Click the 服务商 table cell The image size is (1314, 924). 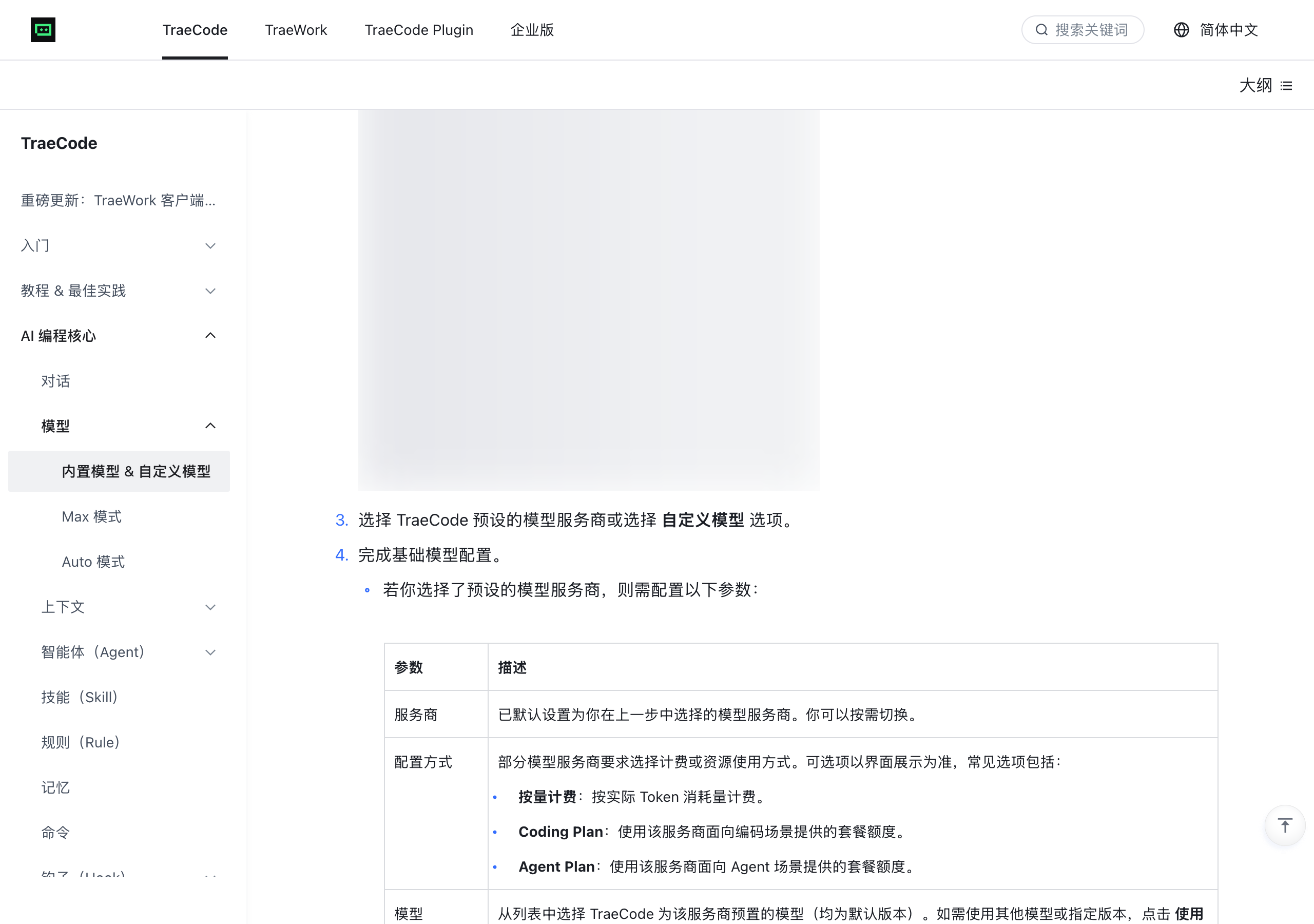click(x=436, y=715)
